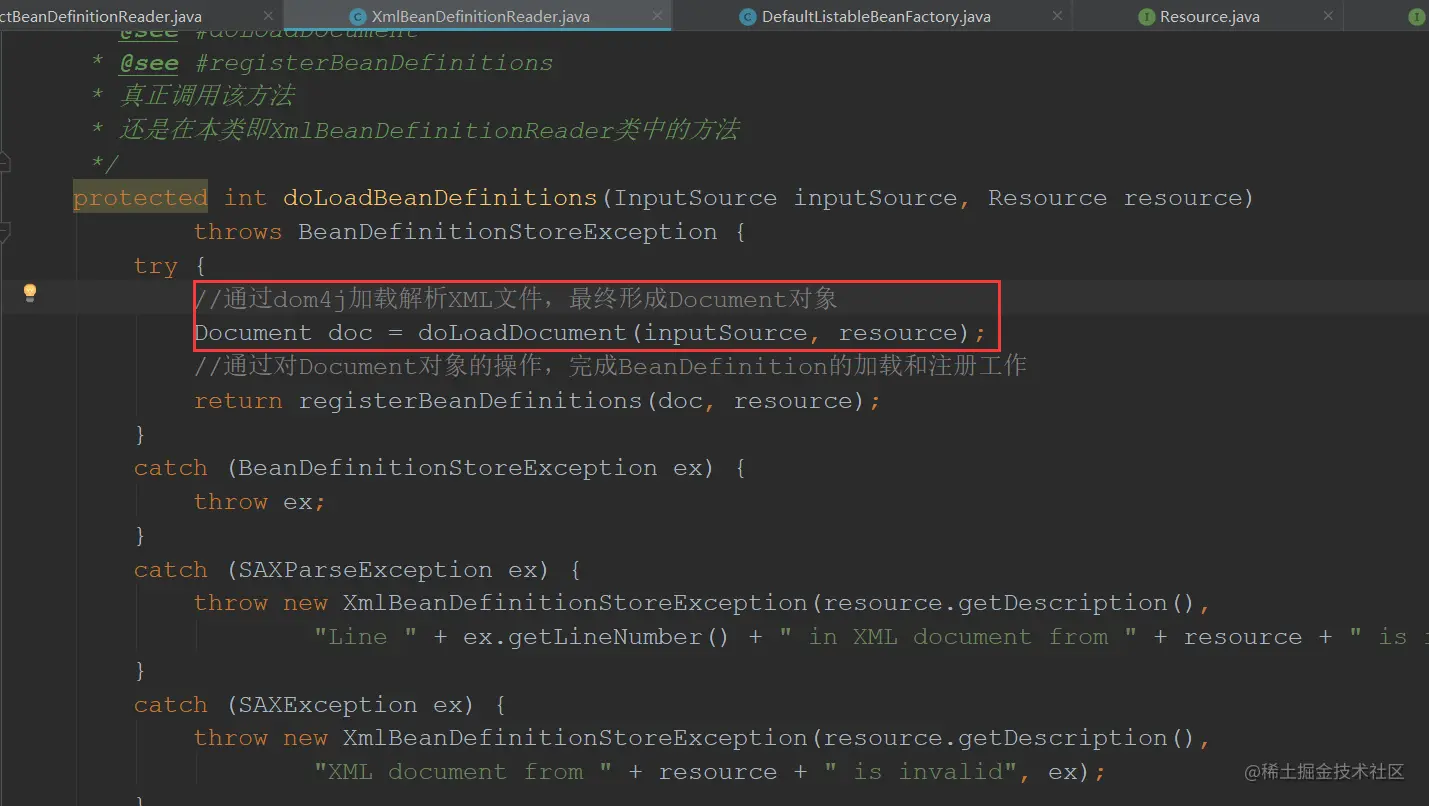Click the interface icon on Resource.java tab
This screenshot has width=1429, height=806.
tap(1147, 16)
